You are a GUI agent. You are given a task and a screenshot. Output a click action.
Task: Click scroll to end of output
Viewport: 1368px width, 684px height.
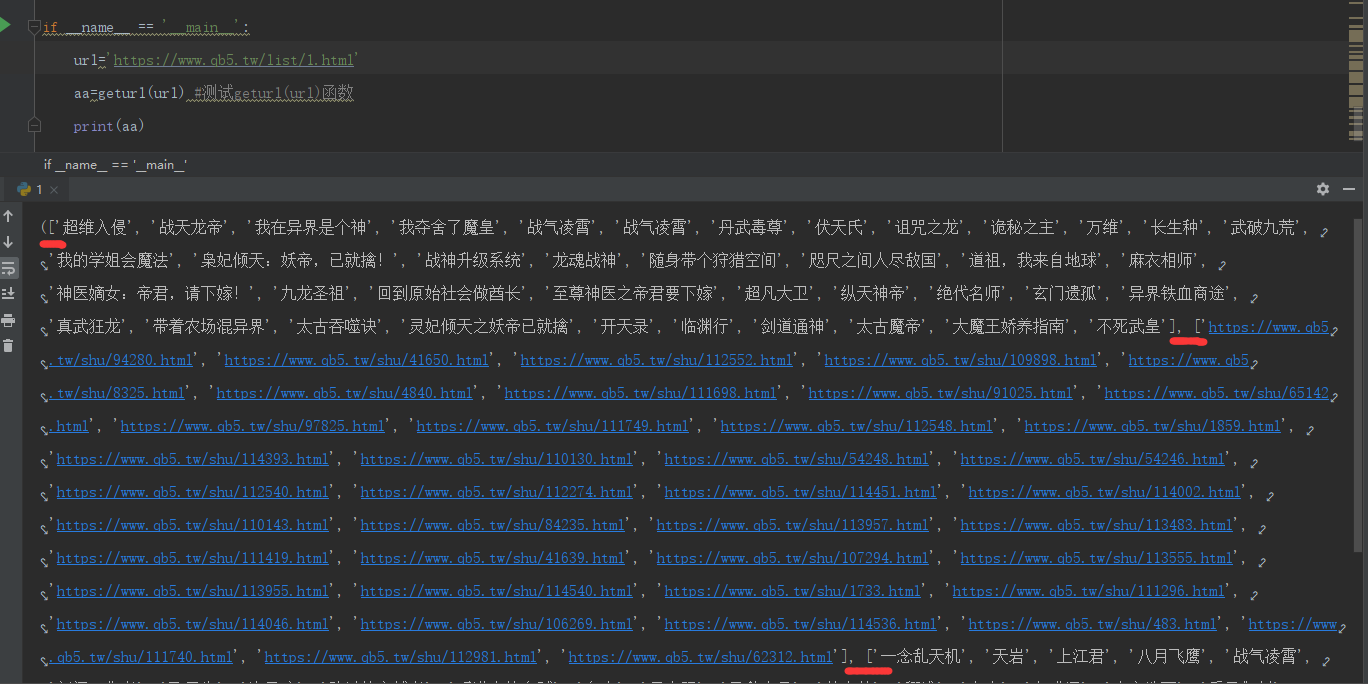[x=8, y=293]
